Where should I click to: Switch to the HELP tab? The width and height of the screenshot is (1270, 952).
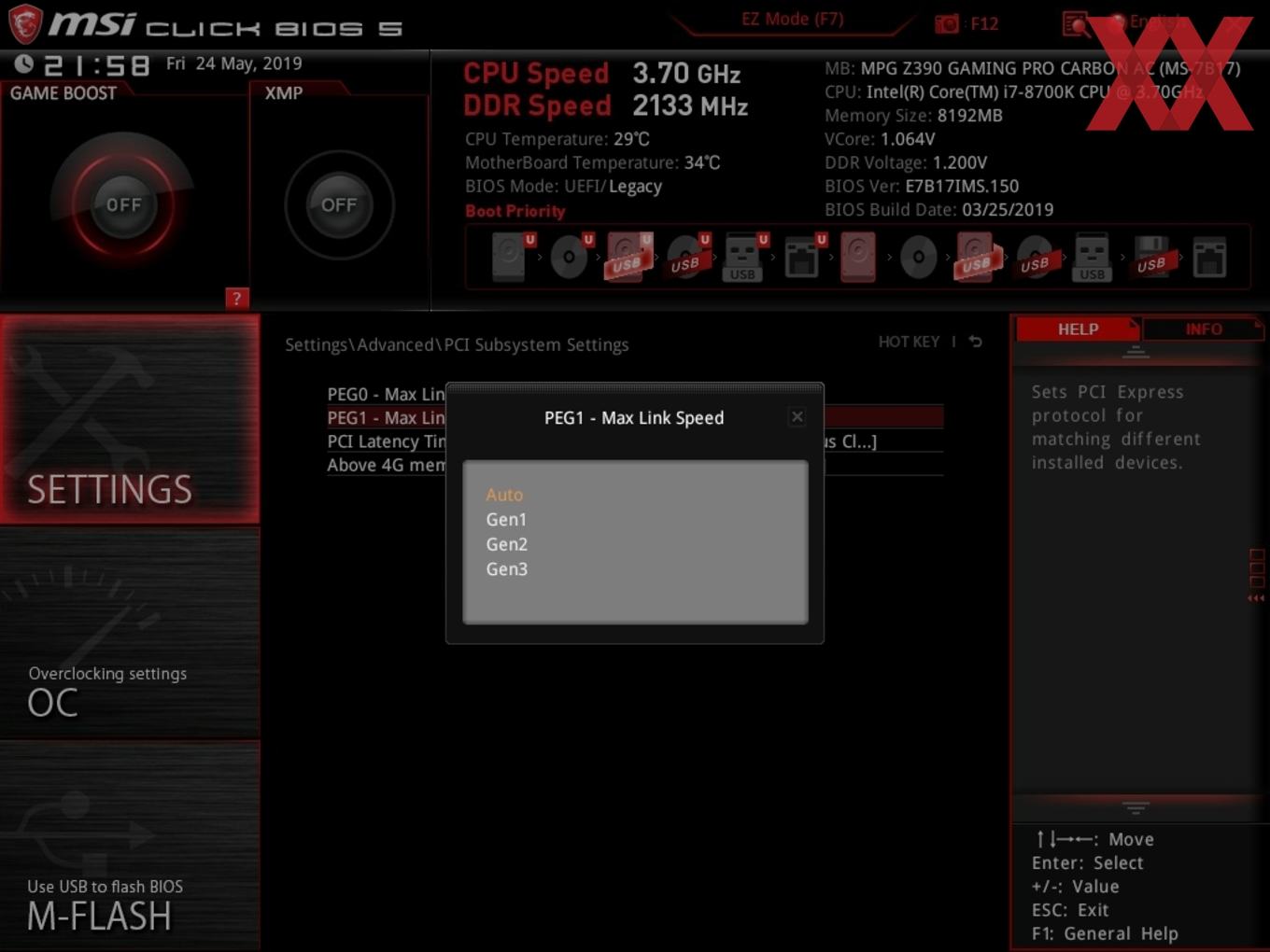1078,329
